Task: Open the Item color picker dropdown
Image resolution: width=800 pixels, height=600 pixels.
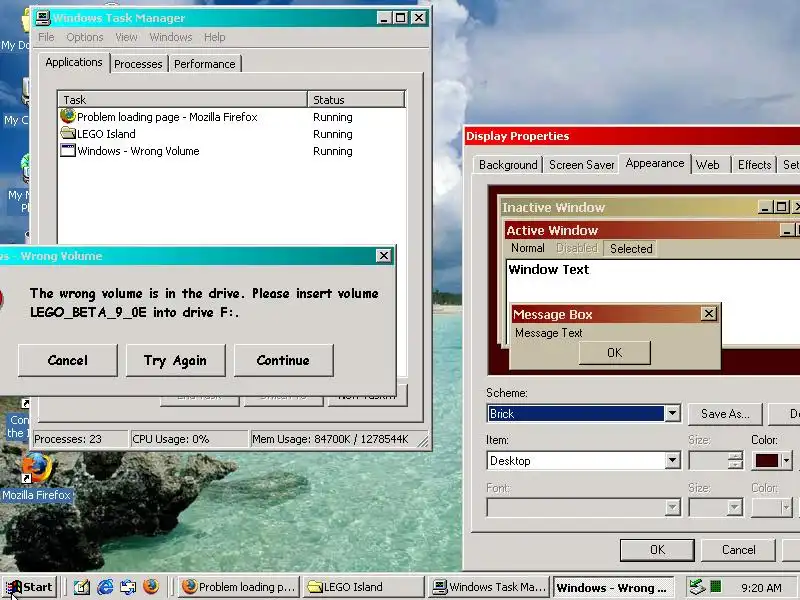Action: pos(772,461)
